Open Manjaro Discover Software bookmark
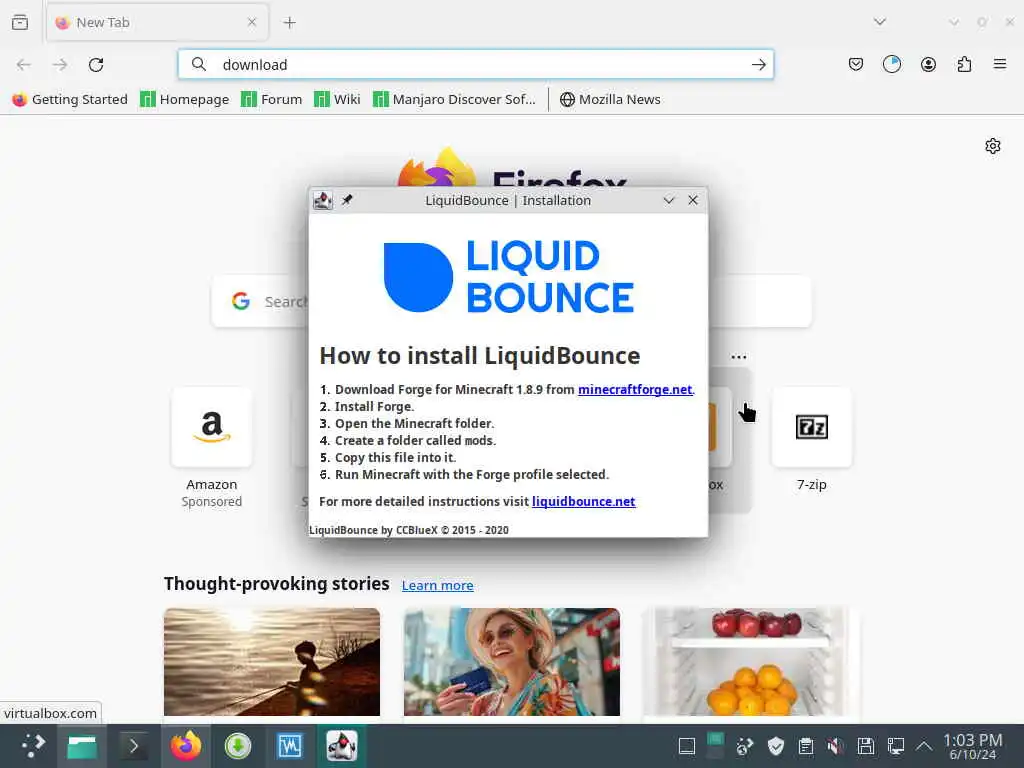The width and height of the screenshot is (1024, 768). pyautogui.click(x=454, y=99)
